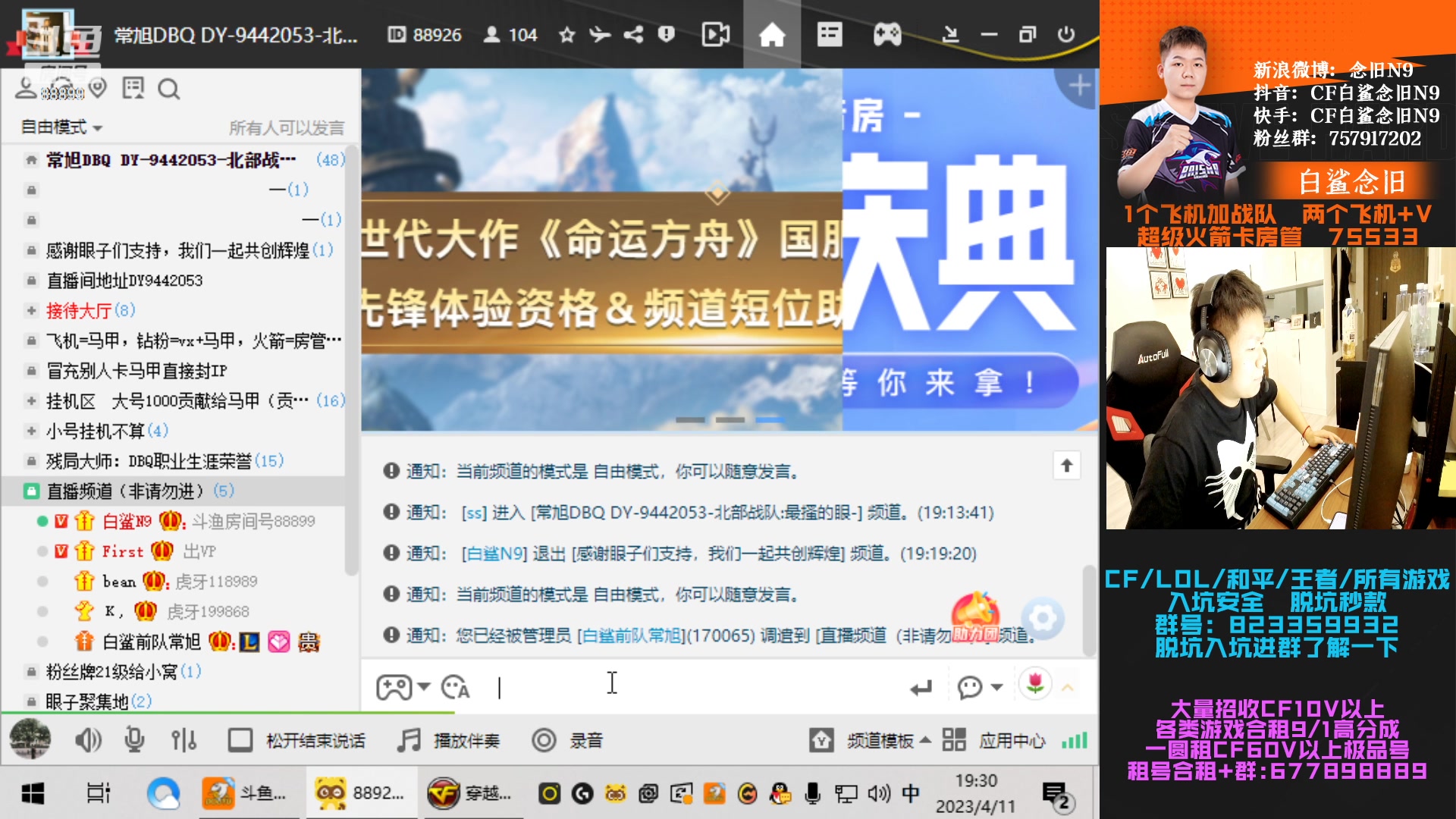This screenshot has width=1456, height=819.
Task: Open 应用中心 app center grid icon
Action: 954,741
